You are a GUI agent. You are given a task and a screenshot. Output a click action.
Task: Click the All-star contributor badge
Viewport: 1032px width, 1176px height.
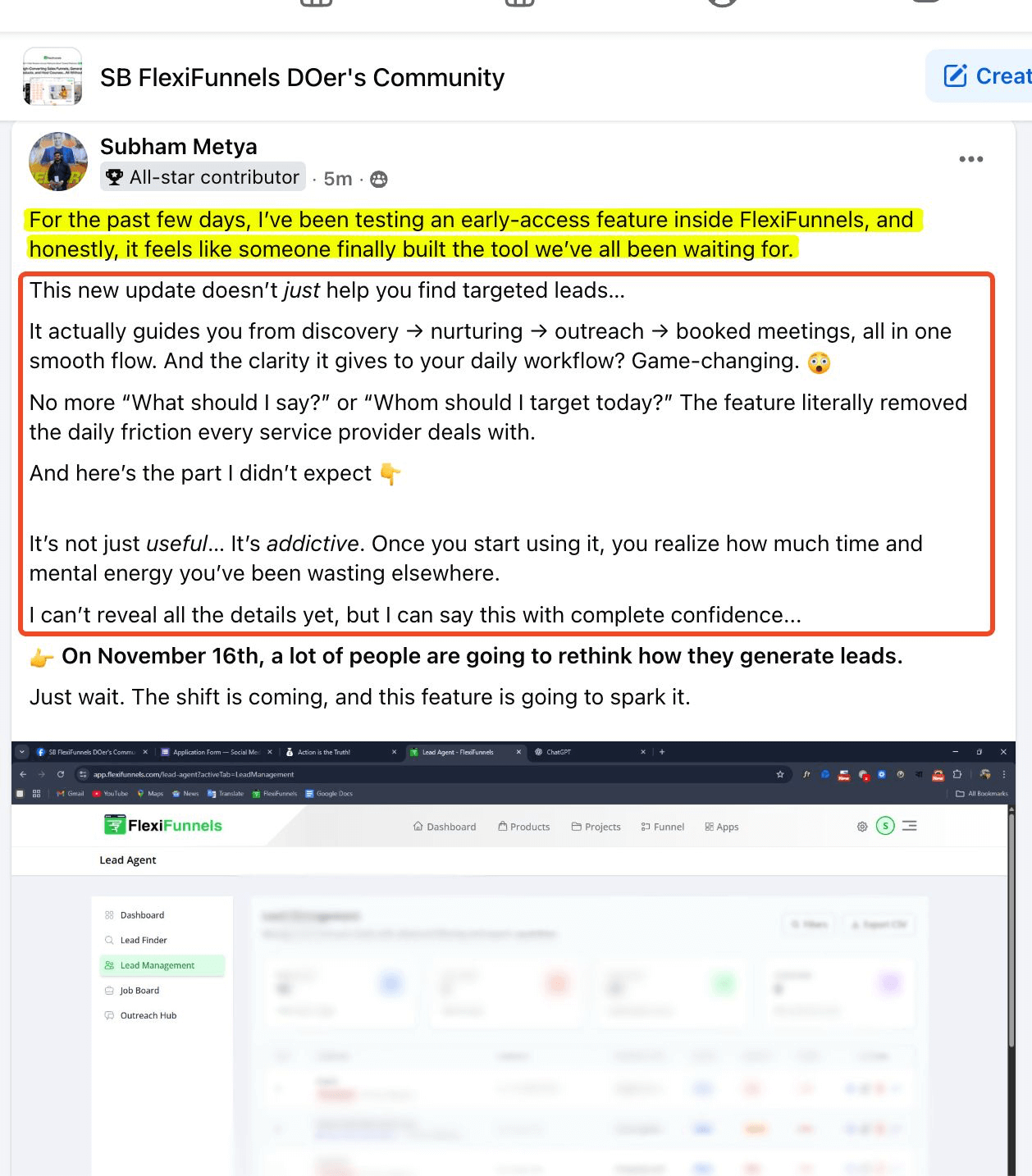click(x=203, y=177)
